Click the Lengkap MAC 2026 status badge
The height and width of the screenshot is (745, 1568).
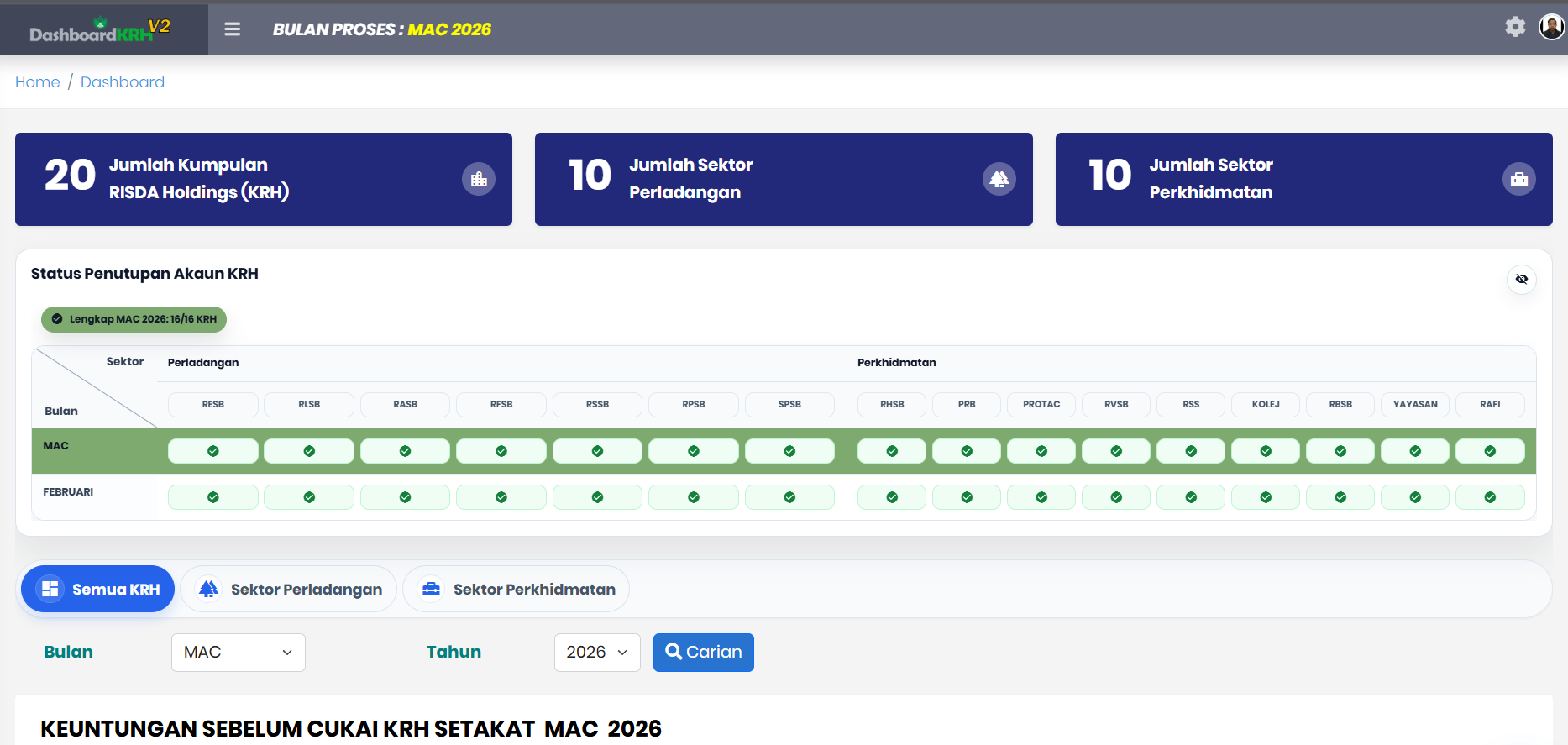pyautogui.click(x=134, y=319)
